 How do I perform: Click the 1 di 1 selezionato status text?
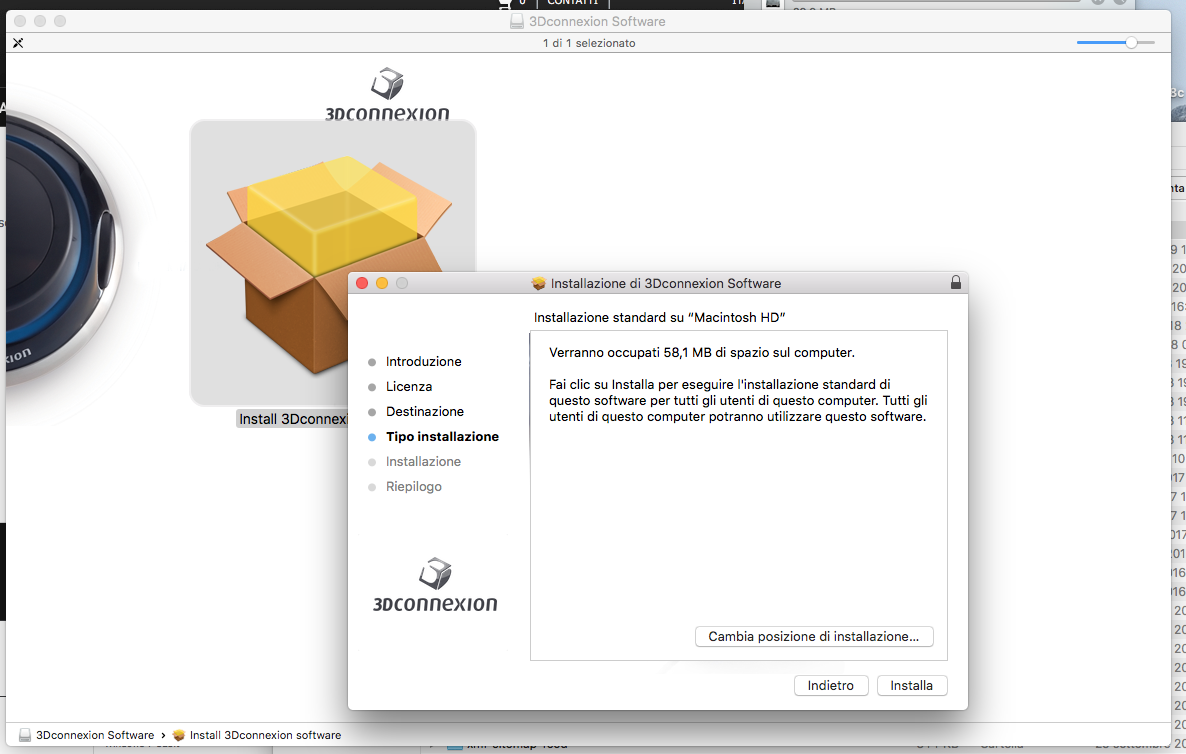coord(589,43)
